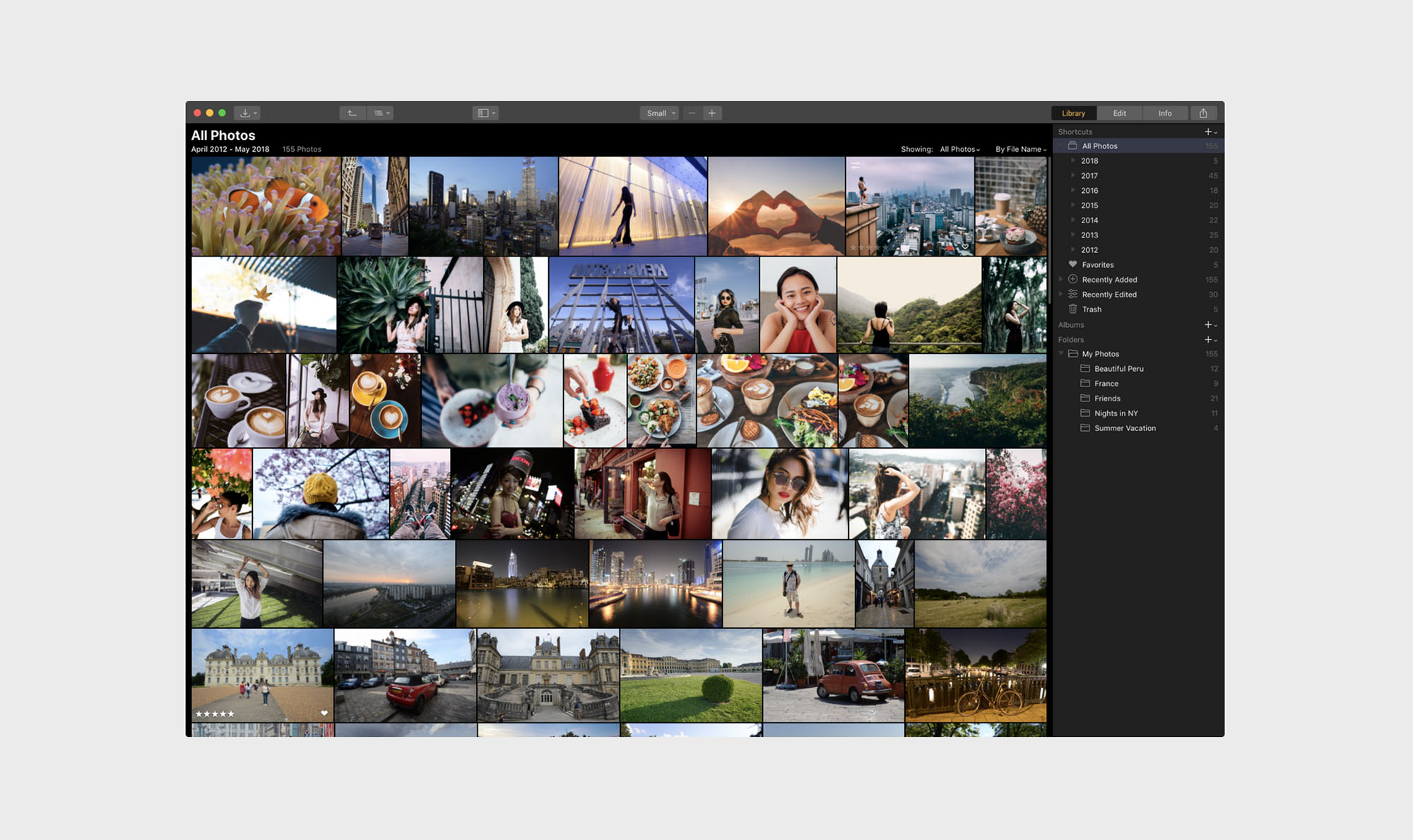Viewport: 1413px width, 840px height.
Task: Click the share export icon
Action: [x=1203, y=113]
